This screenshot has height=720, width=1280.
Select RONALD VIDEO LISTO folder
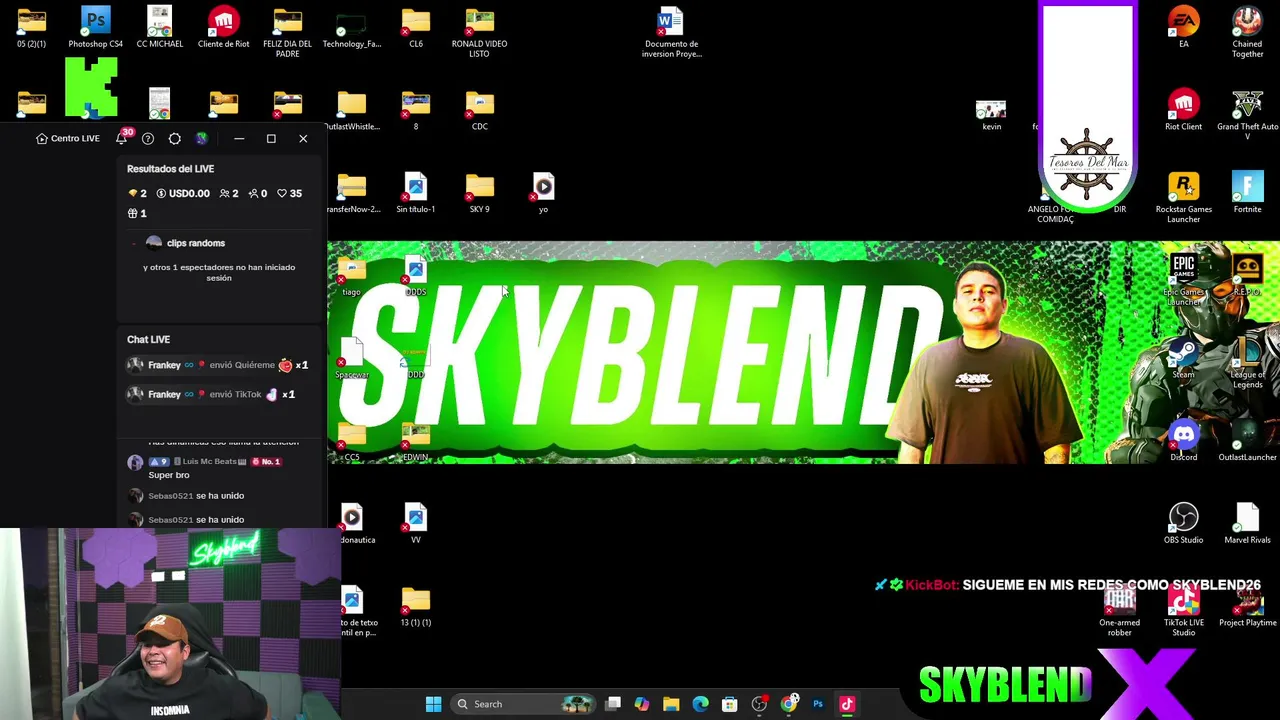coord(479,32)
